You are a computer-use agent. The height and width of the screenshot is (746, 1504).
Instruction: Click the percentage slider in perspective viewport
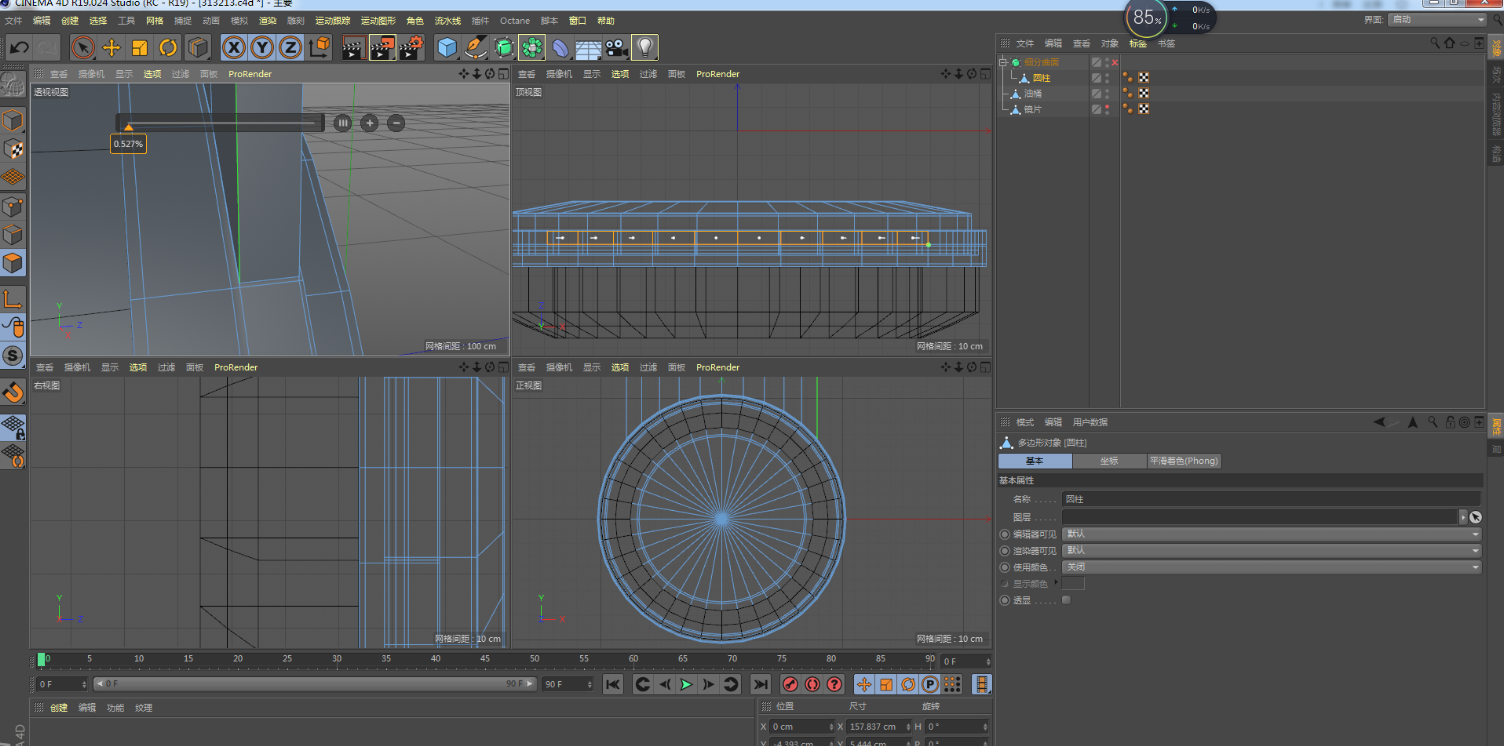tap(220, 123)
